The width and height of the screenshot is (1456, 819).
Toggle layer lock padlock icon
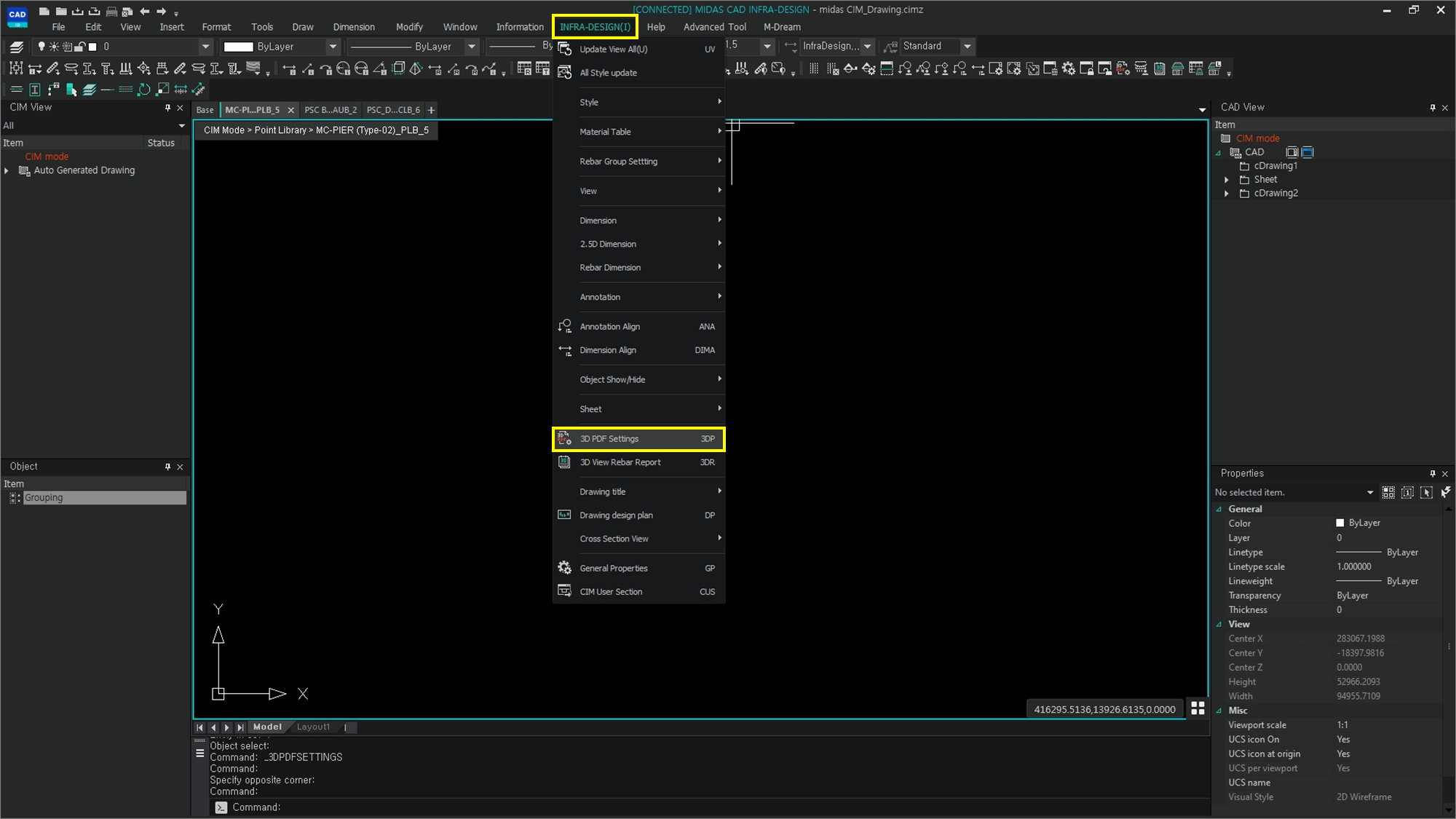(x=80, y=47)
